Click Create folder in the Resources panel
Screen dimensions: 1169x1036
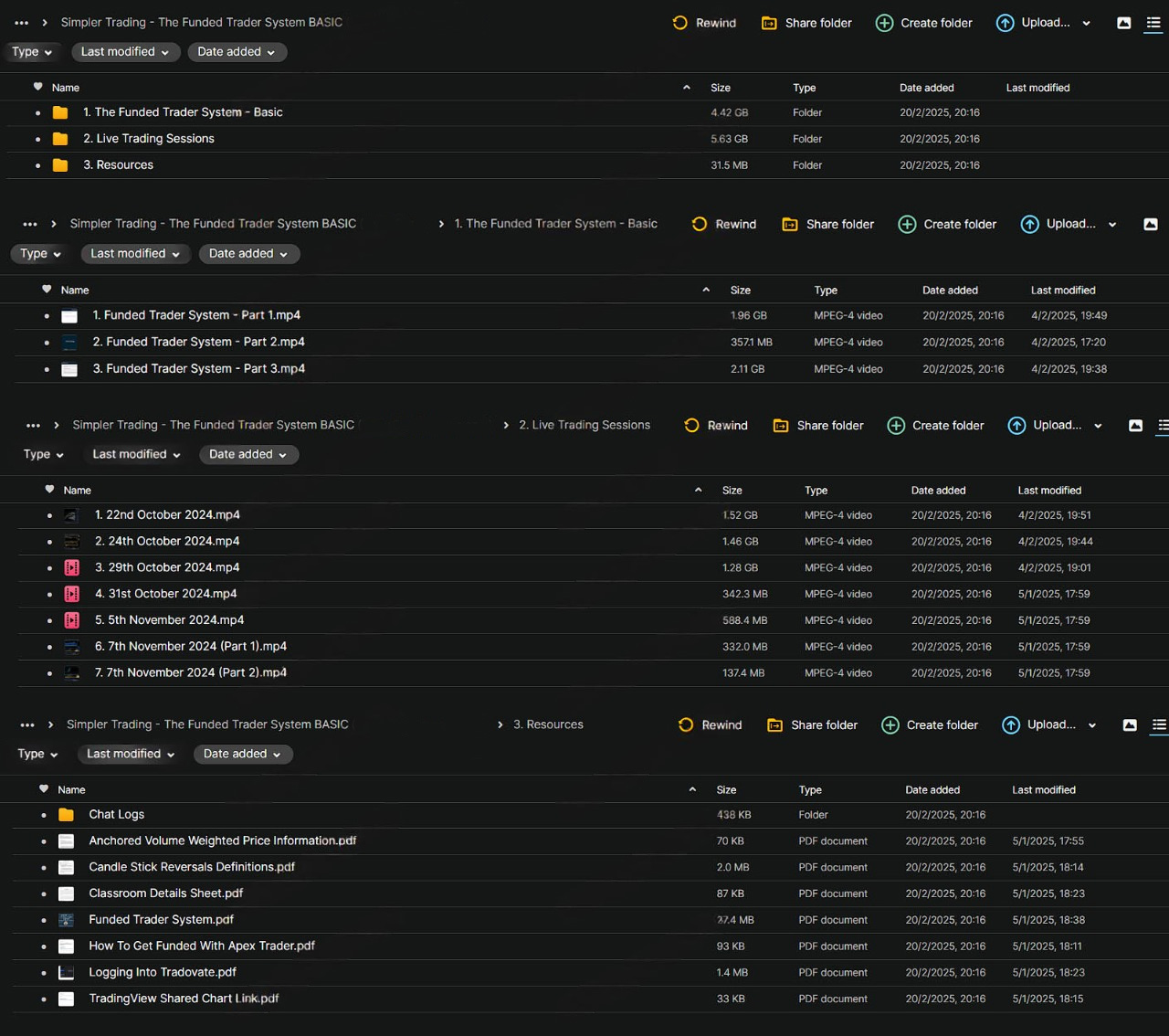[x=930, y=725]
